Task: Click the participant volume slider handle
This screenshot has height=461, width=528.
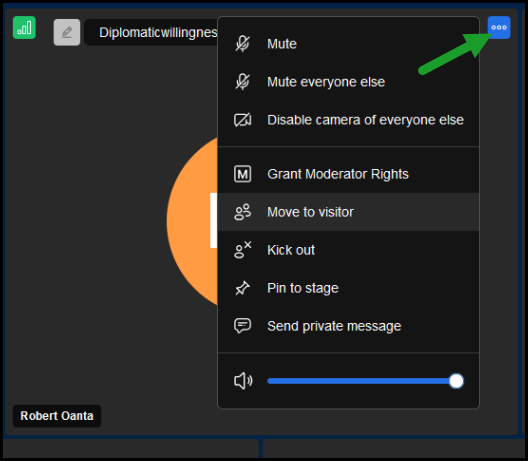Action: (x=456, y=381)
